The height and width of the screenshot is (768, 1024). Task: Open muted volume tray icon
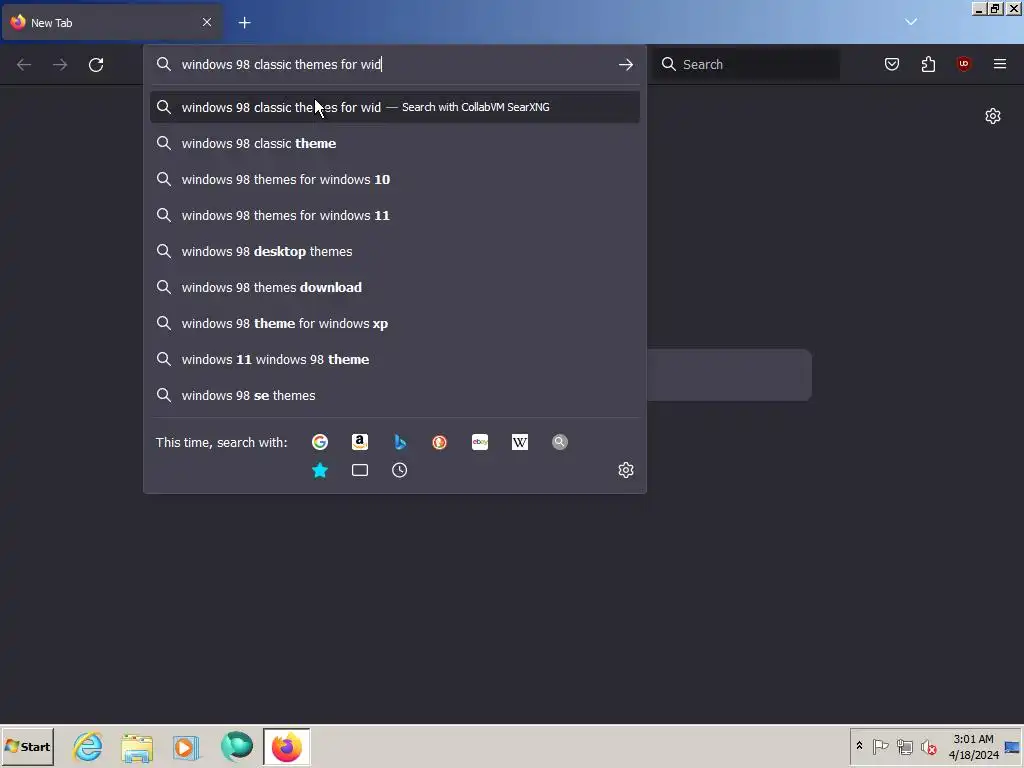pyautogui.click(x=929, y=746)
